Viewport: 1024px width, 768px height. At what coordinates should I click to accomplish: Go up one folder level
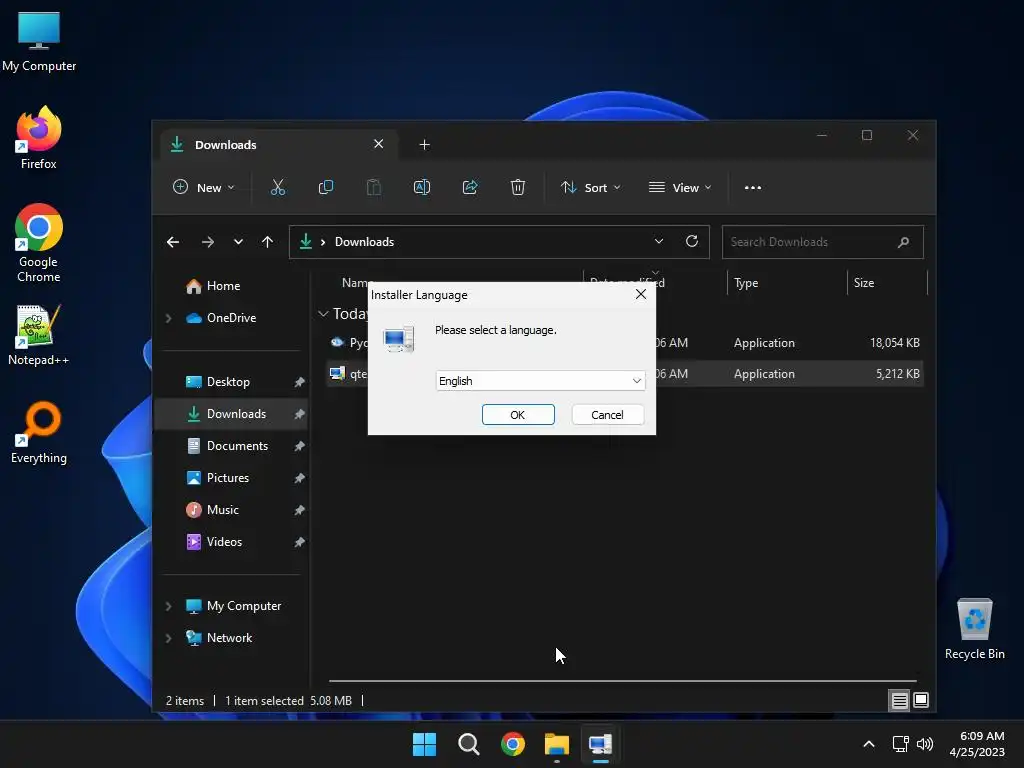(267, 242)
